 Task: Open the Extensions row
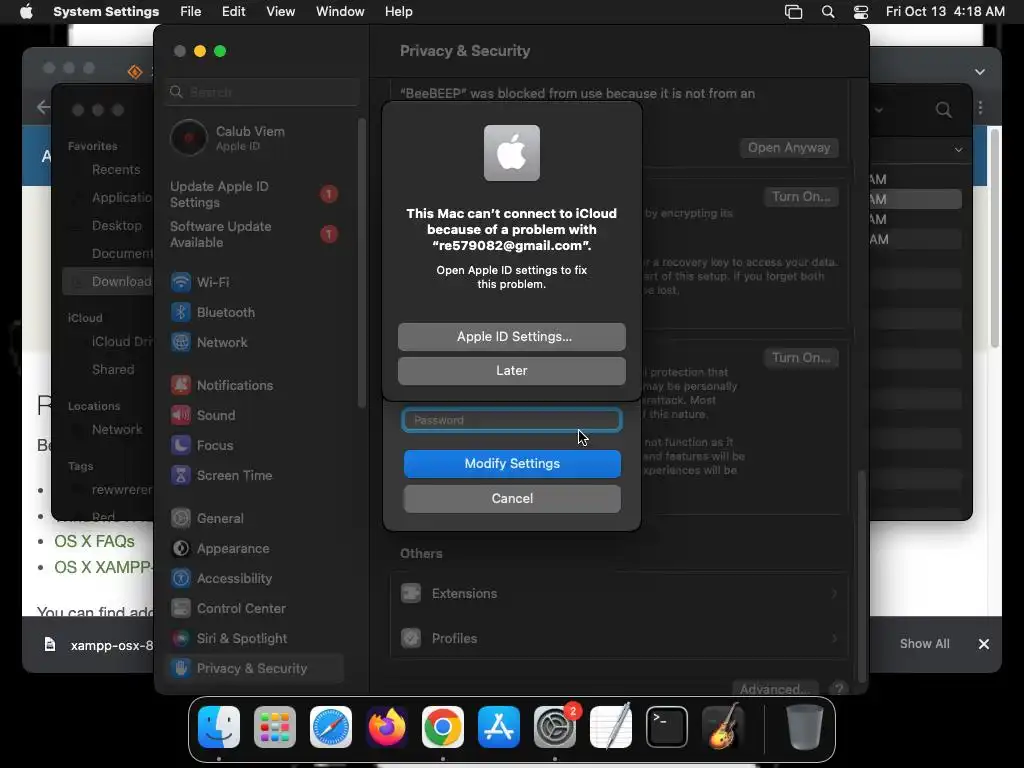pos(618,594)
